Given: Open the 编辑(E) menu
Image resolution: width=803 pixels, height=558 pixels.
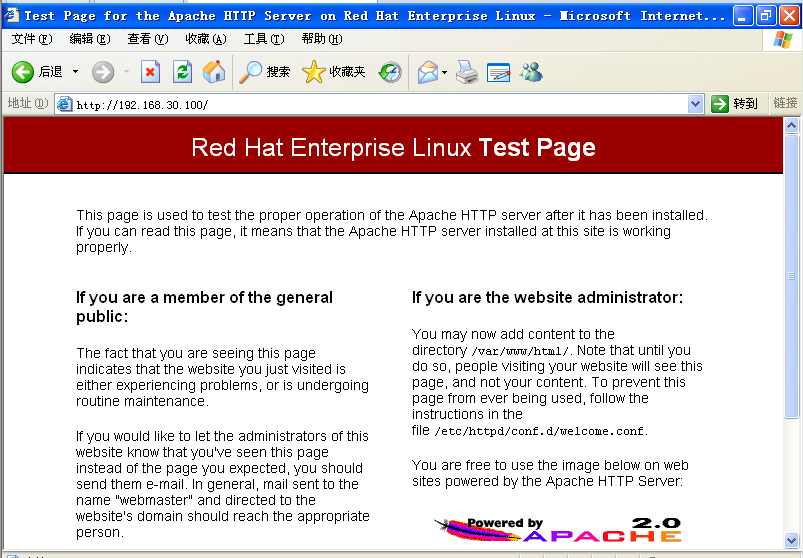Looking at the screenshot, I should (x=90, y=39).
